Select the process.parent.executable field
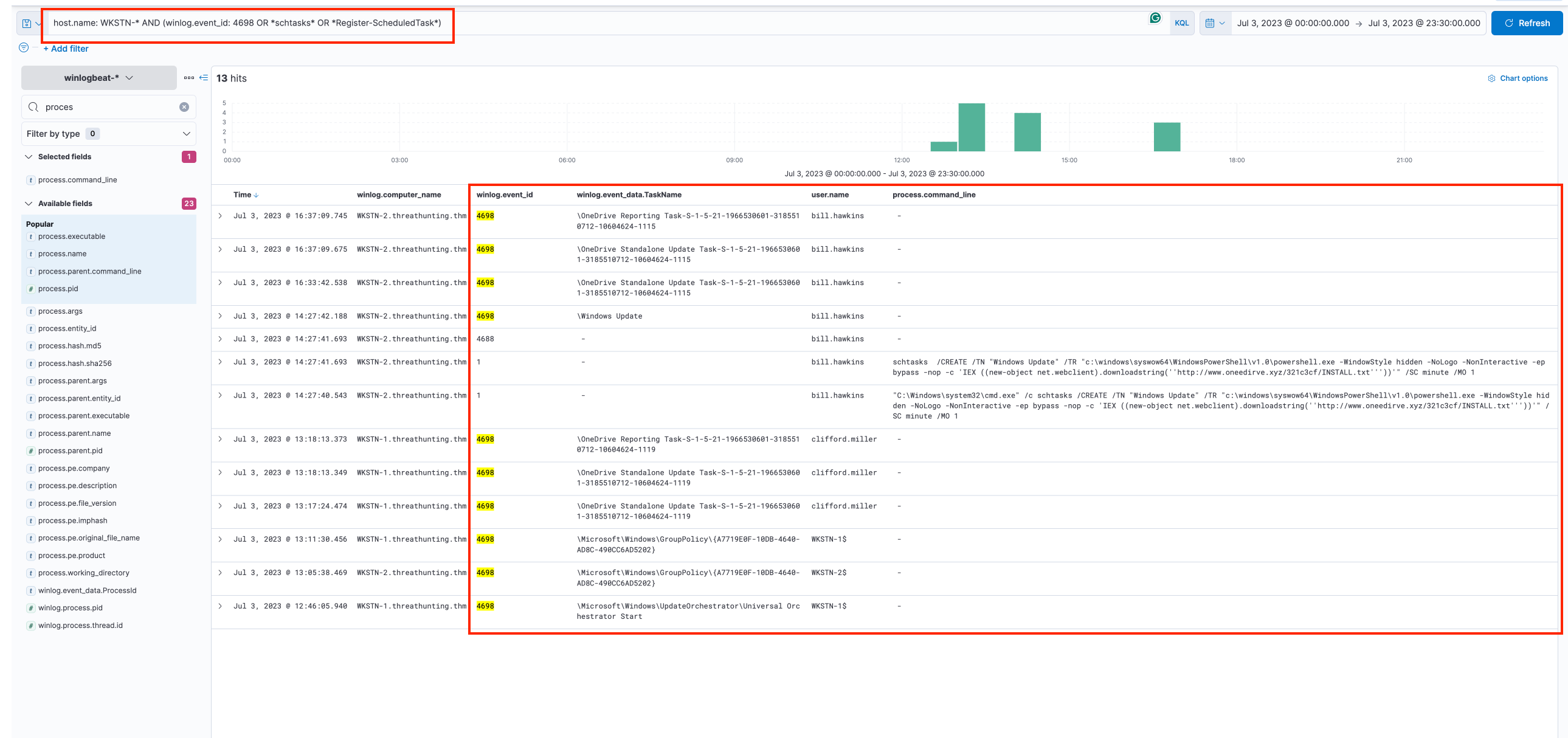Viewport: 1568px width, 738px height. coord(83,416)
